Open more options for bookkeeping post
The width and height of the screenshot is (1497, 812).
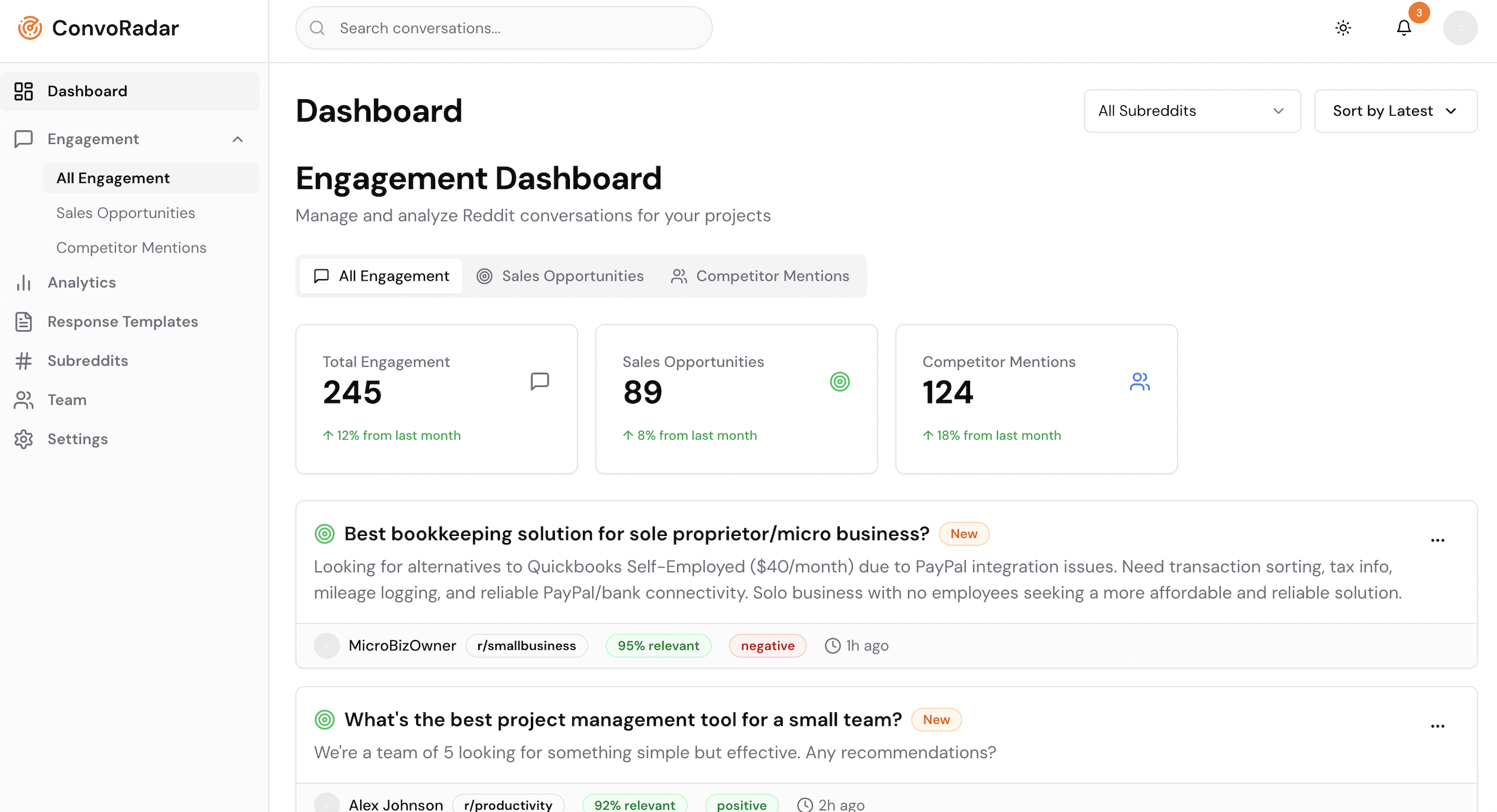[x=1437, y=540]
